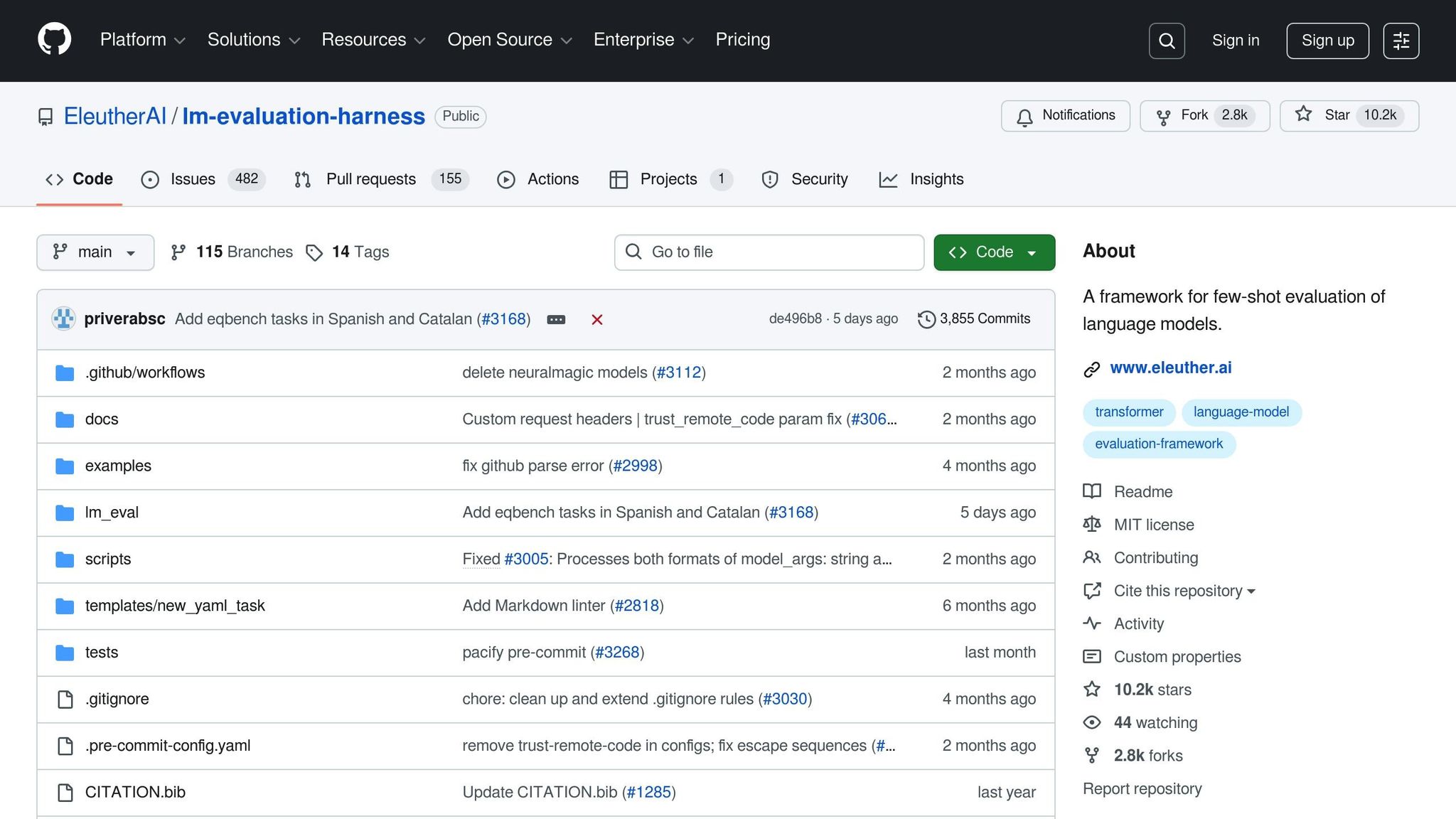Open the www.eleuther.ai link
The width and height of the screenshot is (1456, 819).
coord(1170,368)
